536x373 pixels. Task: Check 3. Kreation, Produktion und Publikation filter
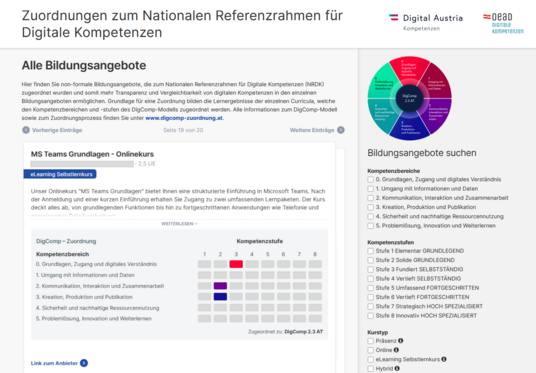[371, 207]
